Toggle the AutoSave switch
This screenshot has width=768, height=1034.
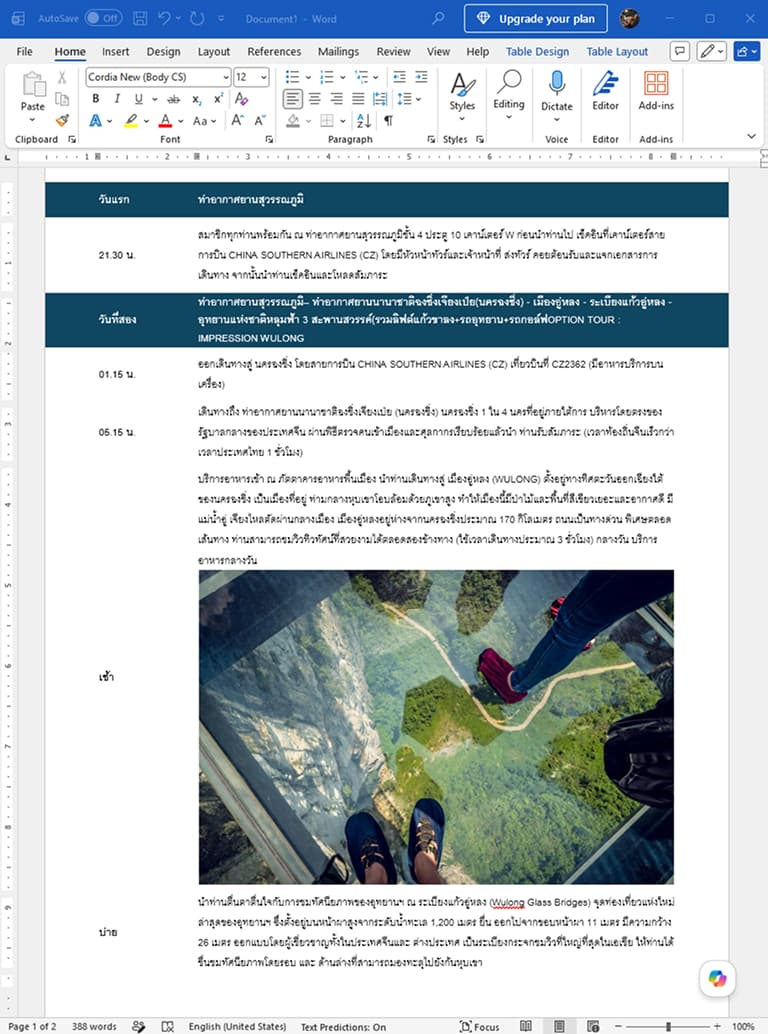point(103,18)
